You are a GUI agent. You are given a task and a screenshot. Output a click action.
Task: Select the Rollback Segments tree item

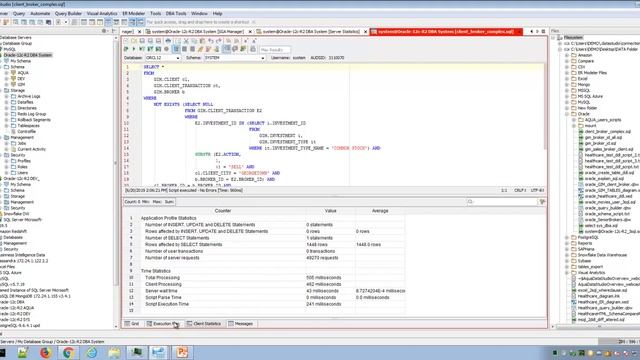[34, 120]
